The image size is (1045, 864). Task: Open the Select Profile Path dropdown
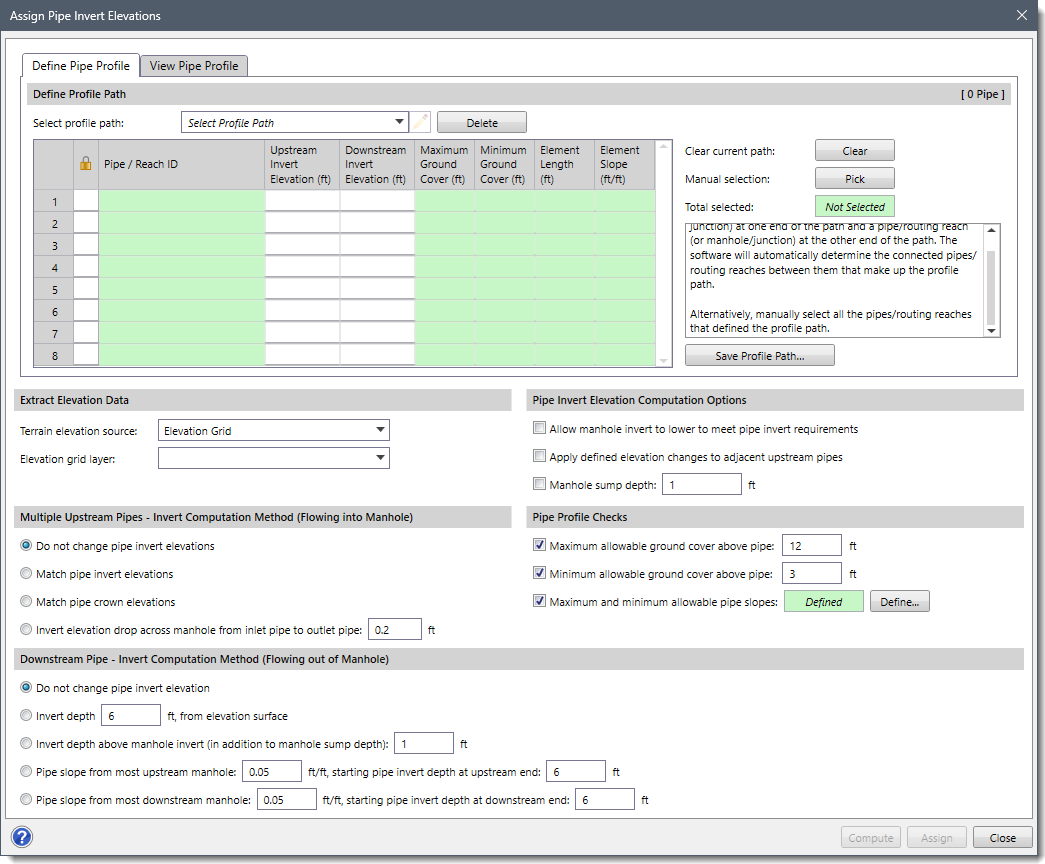pos(398,121)
